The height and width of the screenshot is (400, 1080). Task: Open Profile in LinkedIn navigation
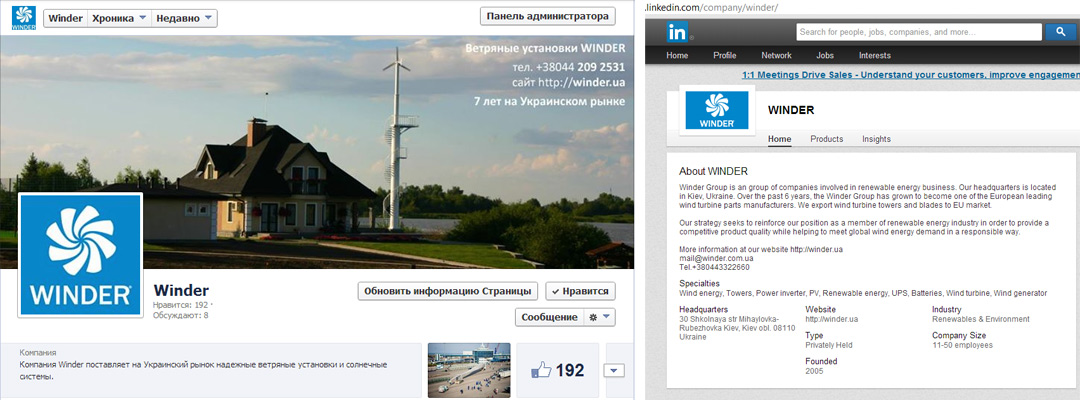(725, 56)
